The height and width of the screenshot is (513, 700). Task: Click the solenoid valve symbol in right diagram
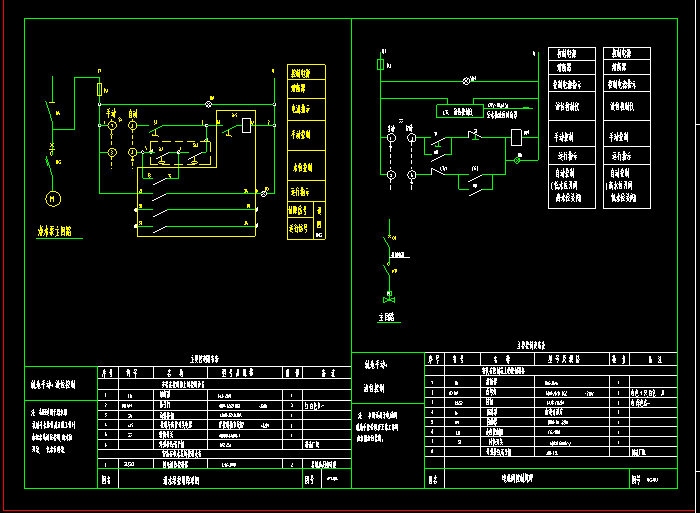389,299
